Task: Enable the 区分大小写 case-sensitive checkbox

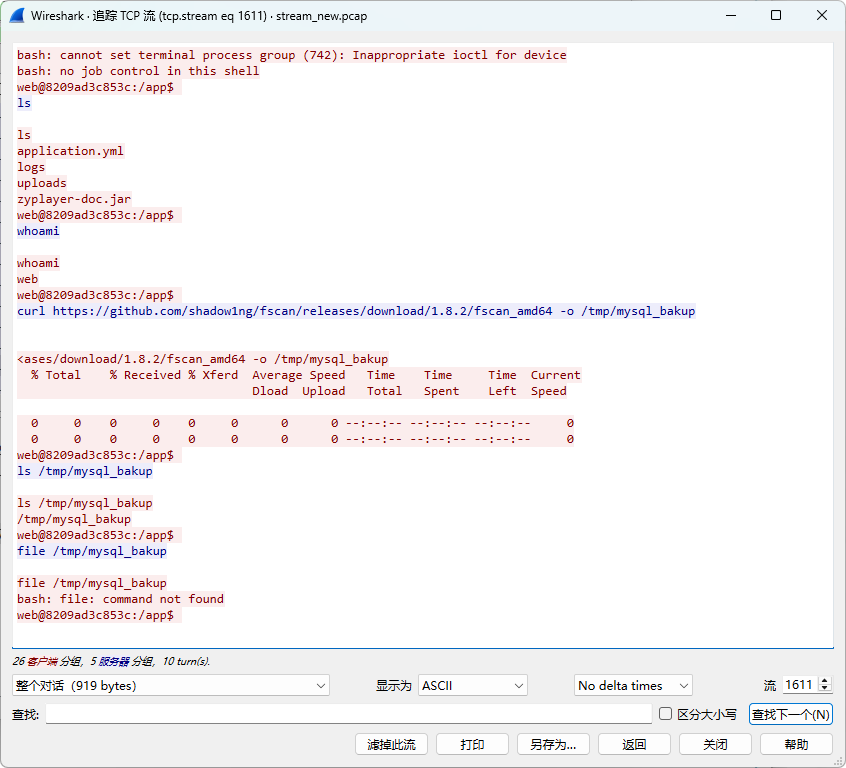Action: coord(665,714)
